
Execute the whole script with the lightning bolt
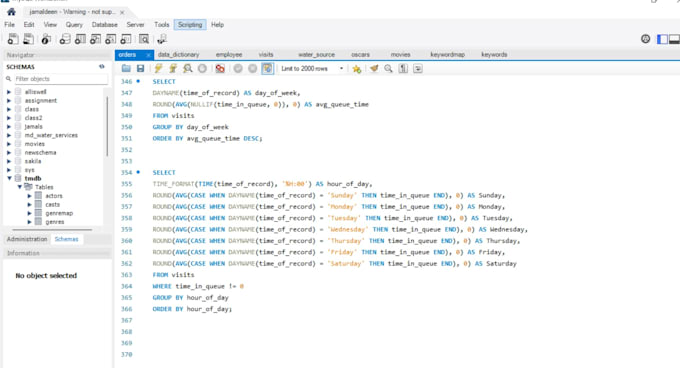[158, 68]
